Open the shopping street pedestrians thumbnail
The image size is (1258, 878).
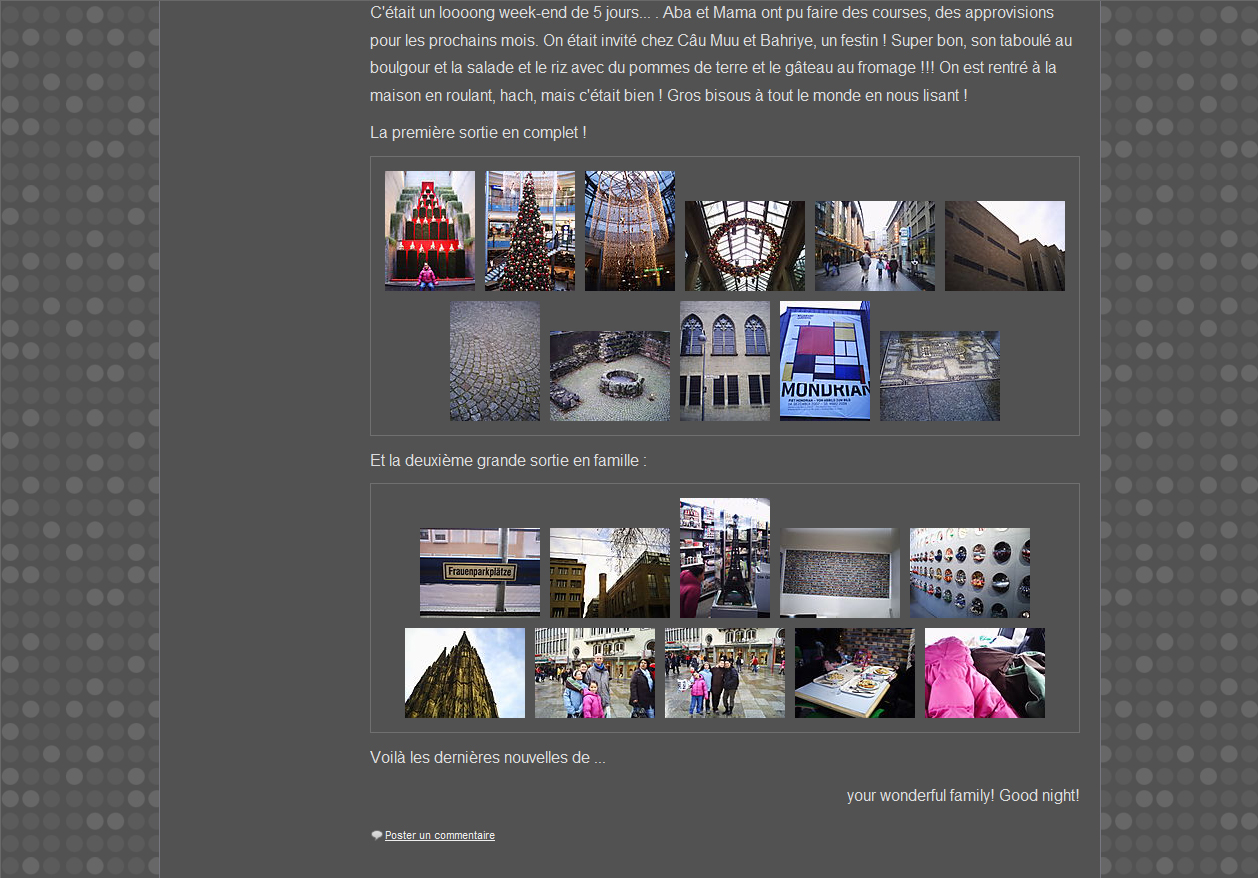click(x=875, y=246)
